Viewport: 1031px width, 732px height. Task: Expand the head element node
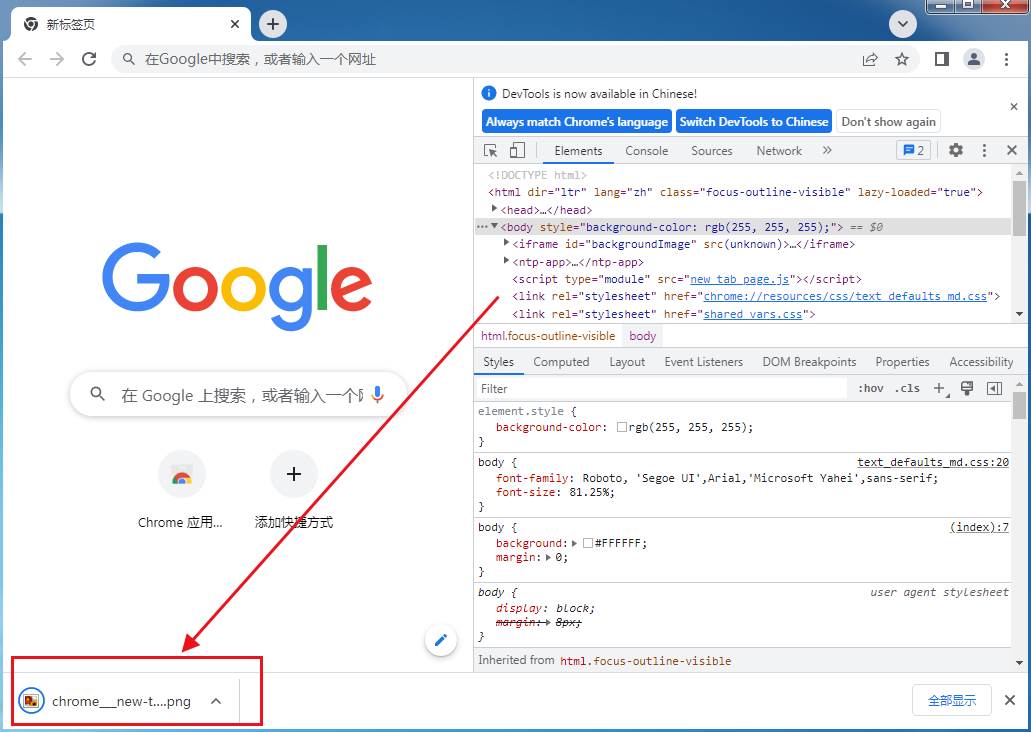coord(494,209)
